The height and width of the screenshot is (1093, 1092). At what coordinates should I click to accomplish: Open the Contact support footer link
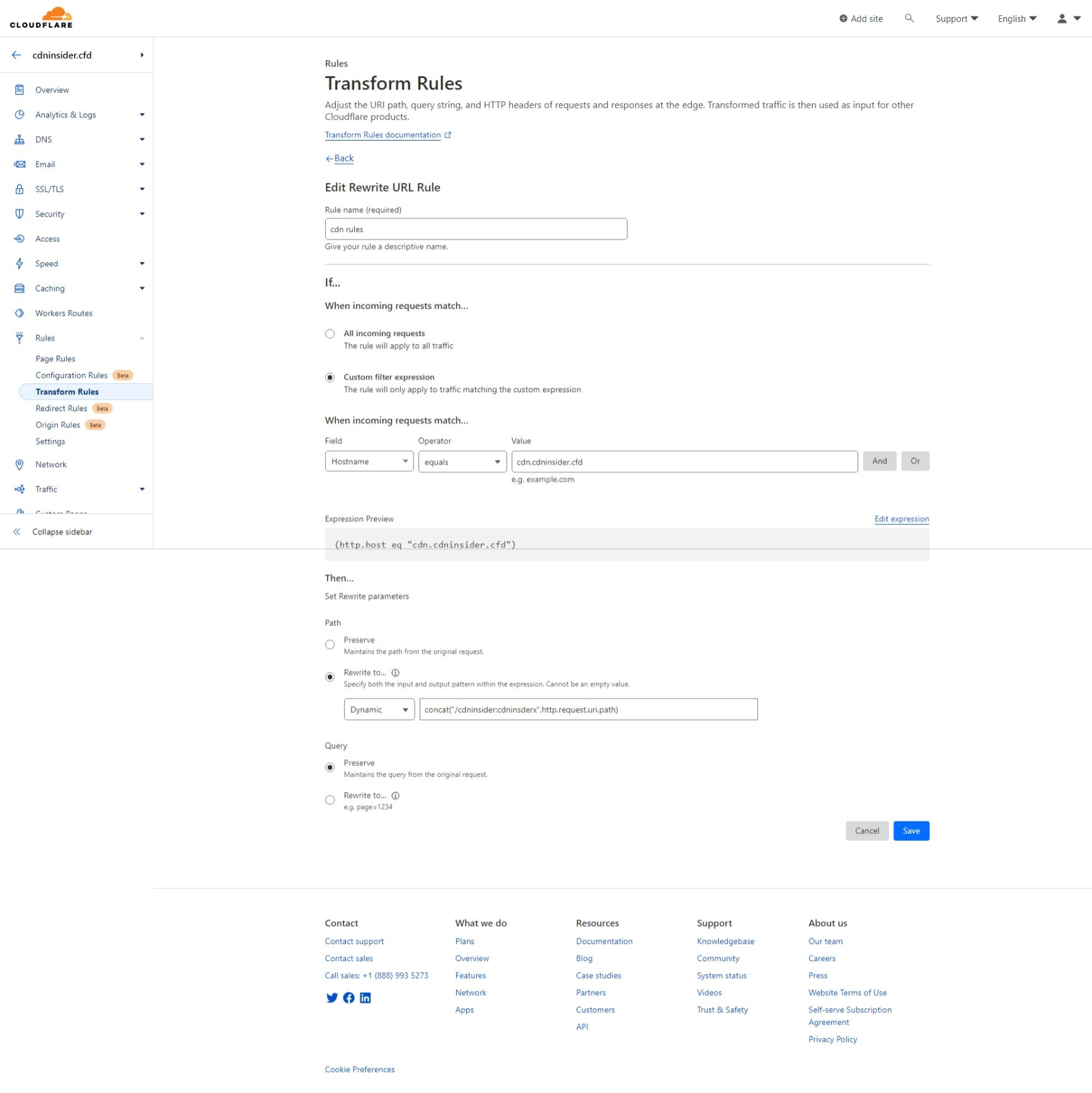(x=354, y=941)
